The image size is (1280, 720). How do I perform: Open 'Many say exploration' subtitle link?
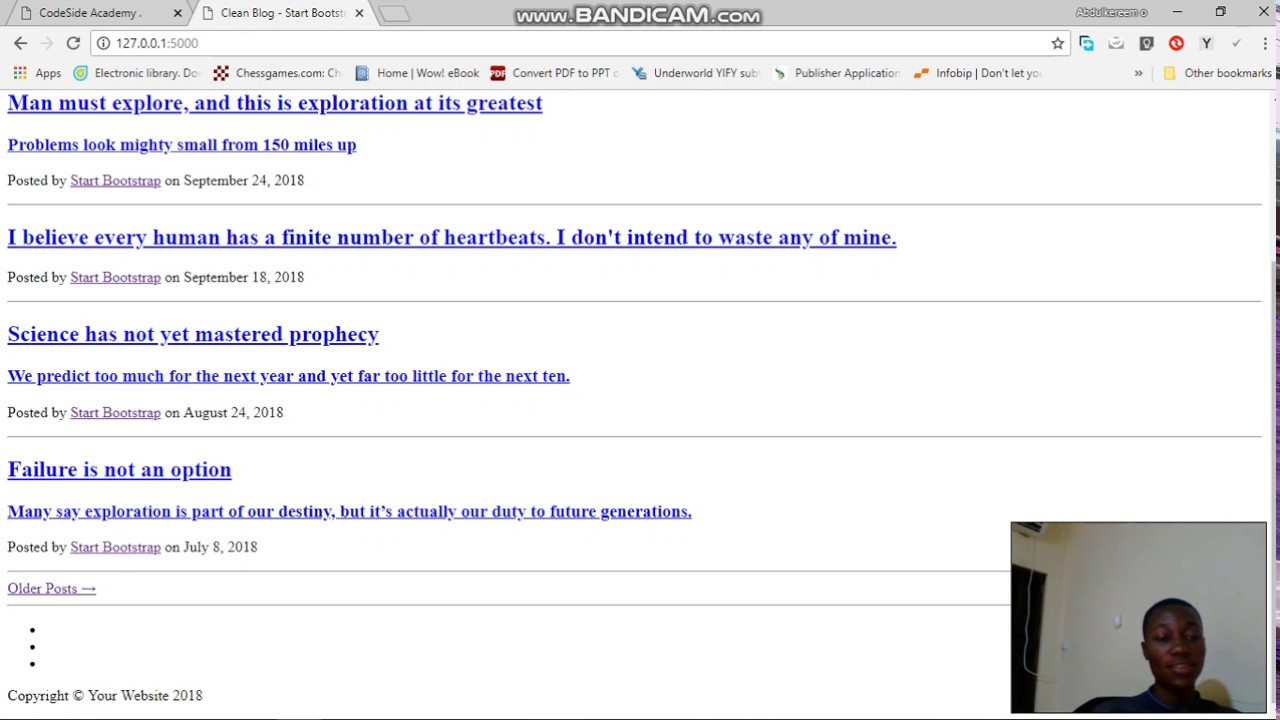pos(350,511)
